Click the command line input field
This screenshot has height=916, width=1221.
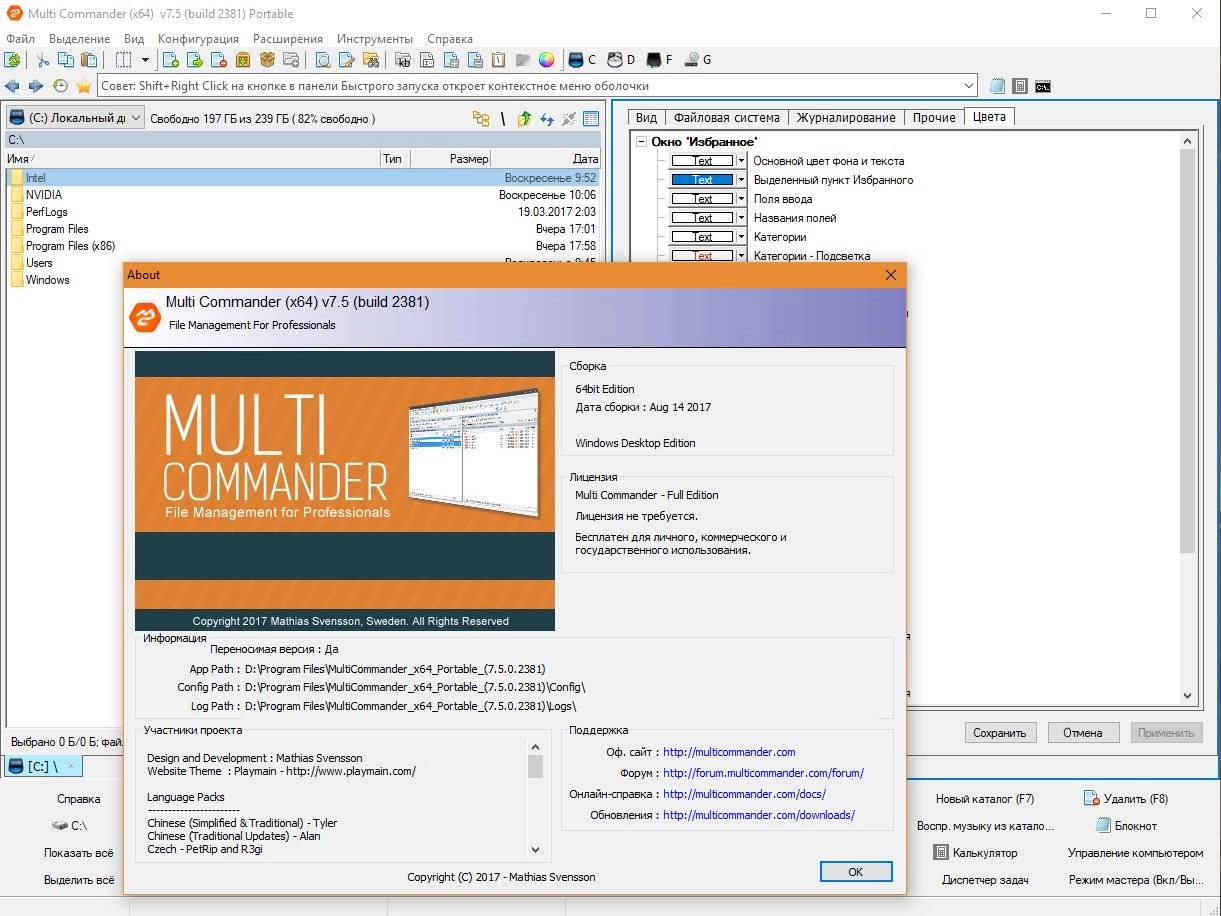coord(528,86)
